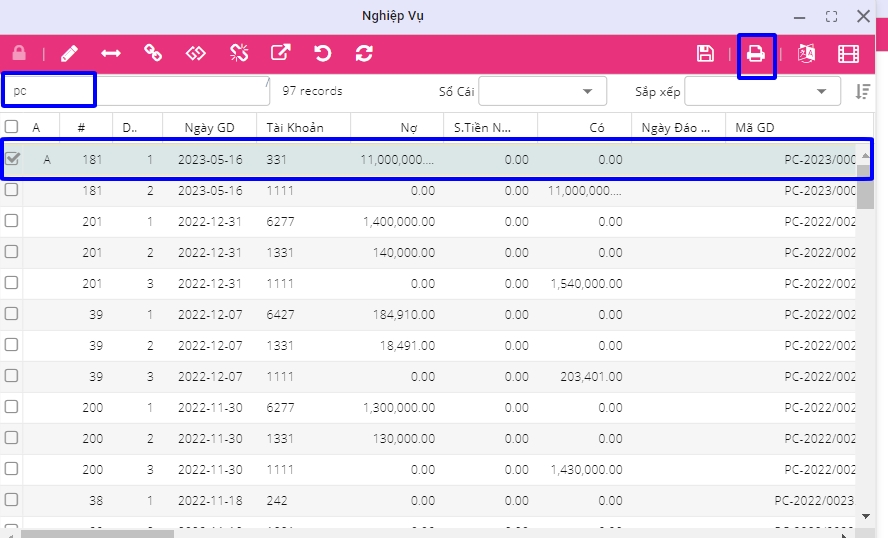
Task: Click the horizontal double-arrow icon
Action: (111, 54)
